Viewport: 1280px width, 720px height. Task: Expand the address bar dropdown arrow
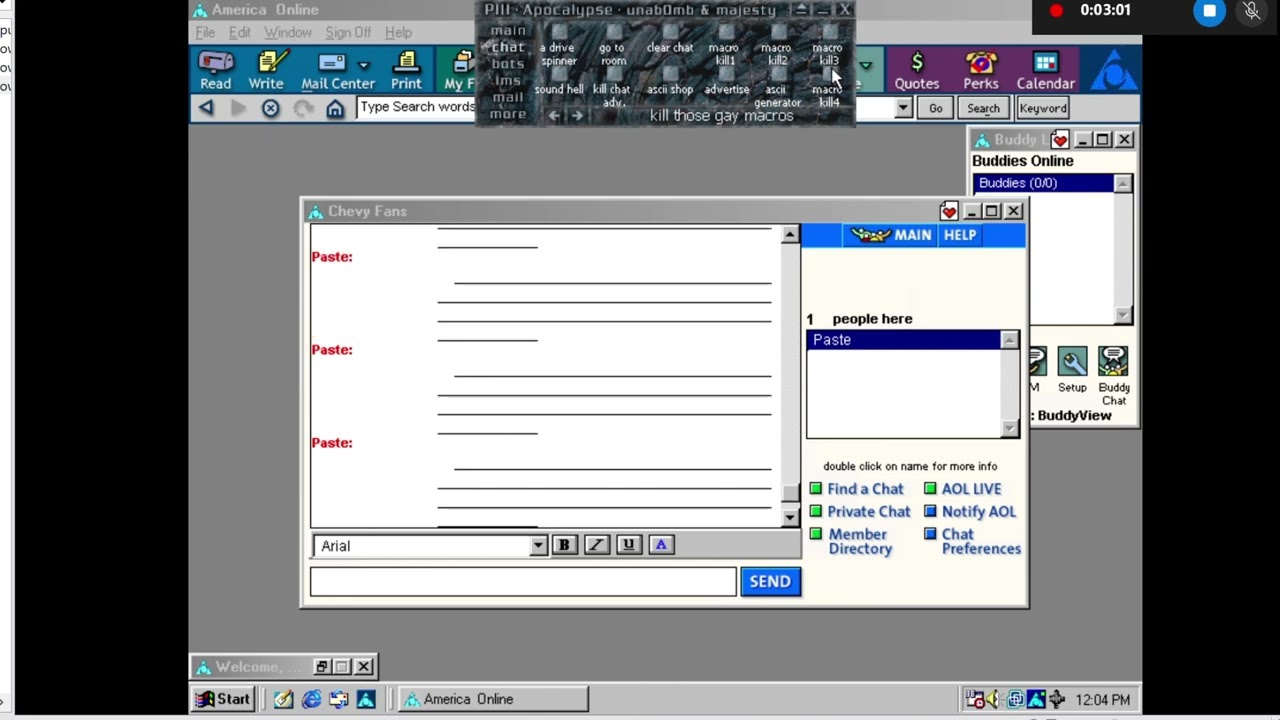[904, 108]
